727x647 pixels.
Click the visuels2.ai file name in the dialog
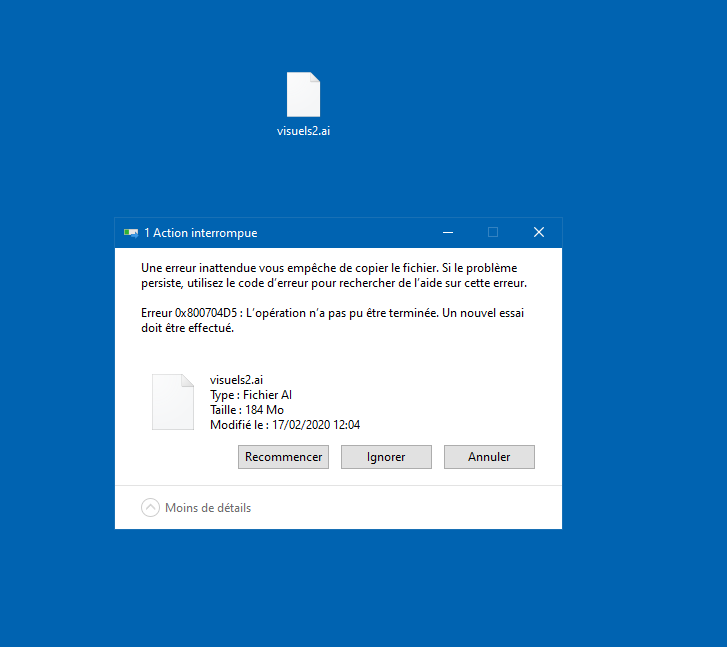237,380
